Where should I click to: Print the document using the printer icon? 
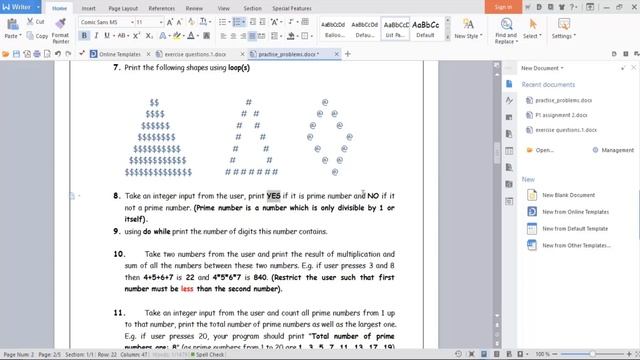click(37, 54)
